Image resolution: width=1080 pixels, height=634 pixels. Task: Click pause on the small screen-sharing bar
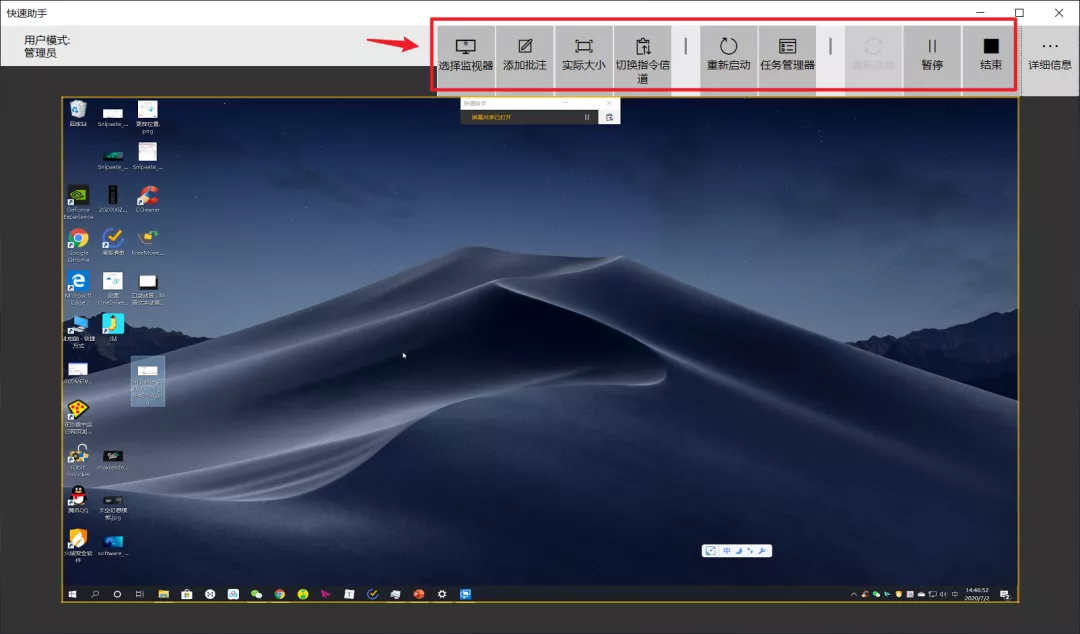click(x=587, y=117)
